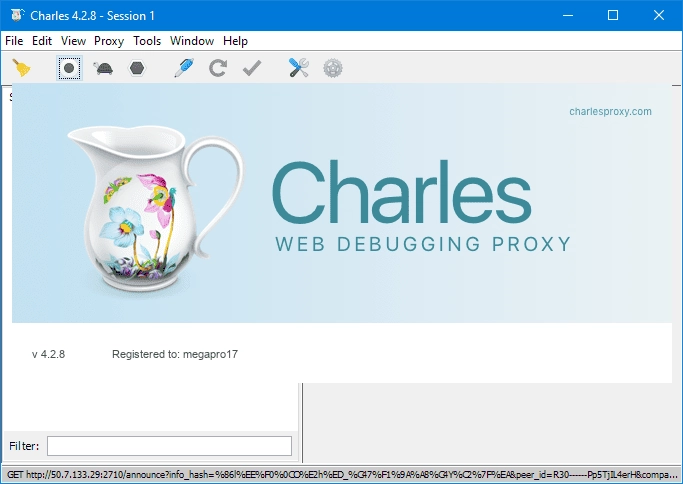Open the Tools menu
The height and width of the screenshot is (484, 683).
(147, 41)
